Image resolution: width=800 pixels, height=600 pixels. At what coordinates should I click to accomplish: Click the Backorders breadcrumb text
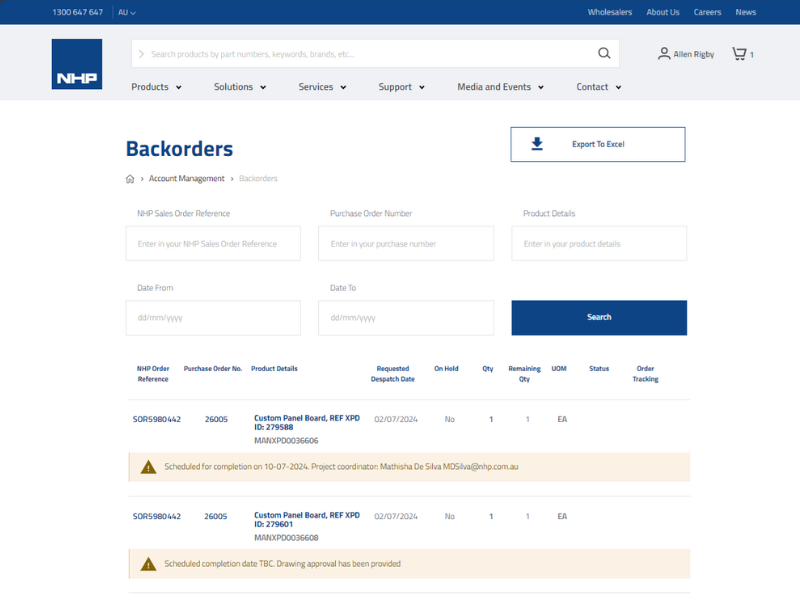click(x=258, y=179)
